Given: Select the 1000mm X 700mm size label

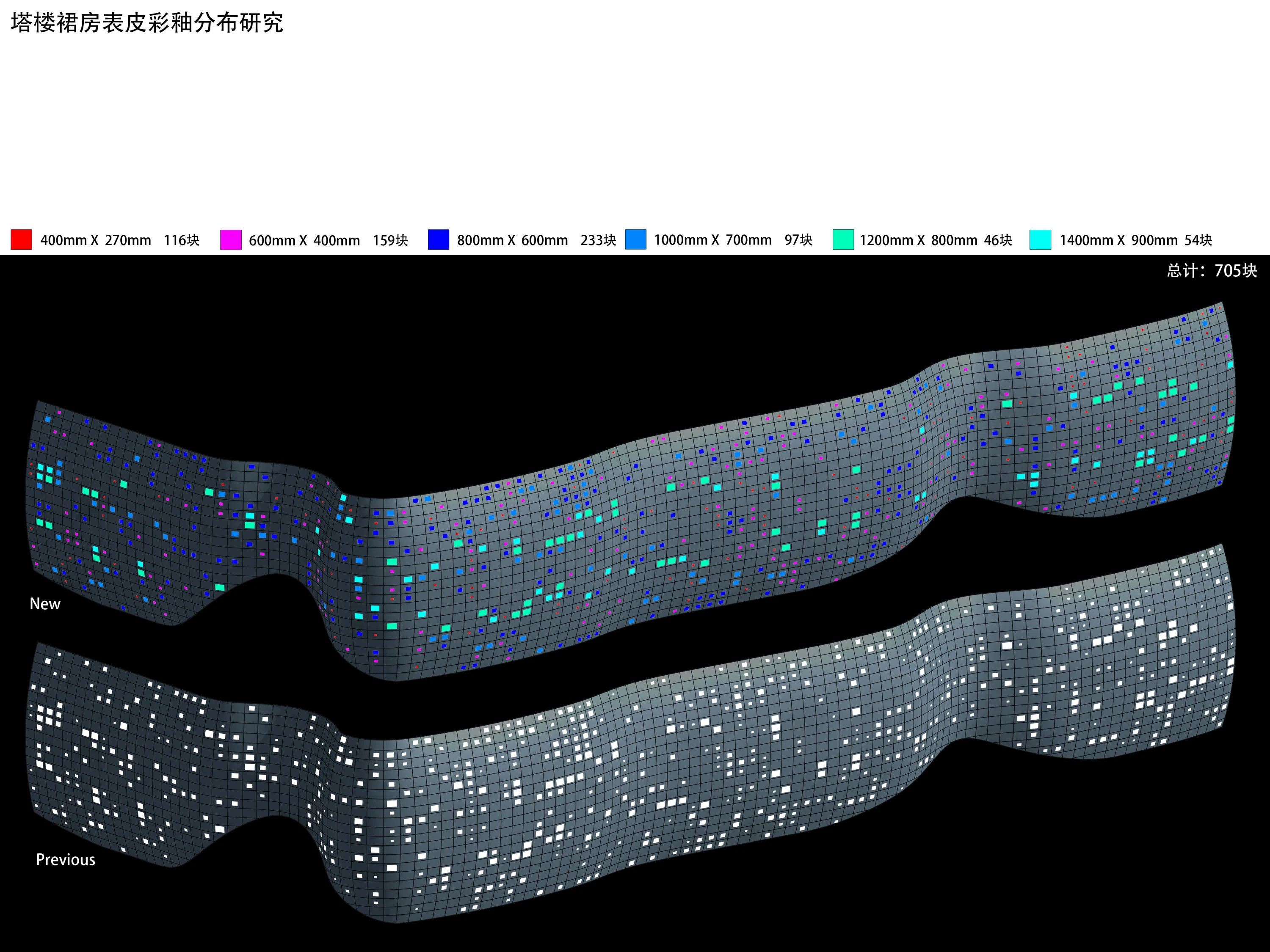Looking at the screenshot, I should click(x=713, y=240).
